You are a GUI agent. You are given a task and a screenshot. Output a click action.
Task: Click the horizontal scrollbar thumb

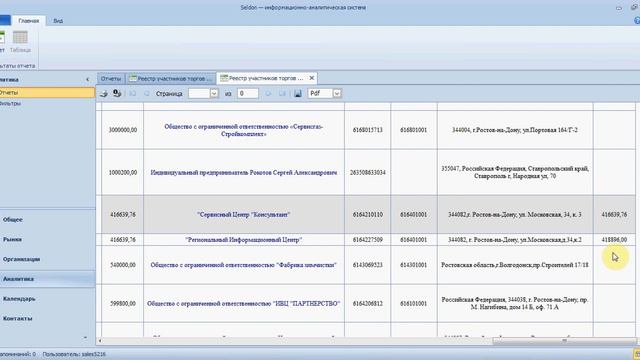[x=564, y=341]
